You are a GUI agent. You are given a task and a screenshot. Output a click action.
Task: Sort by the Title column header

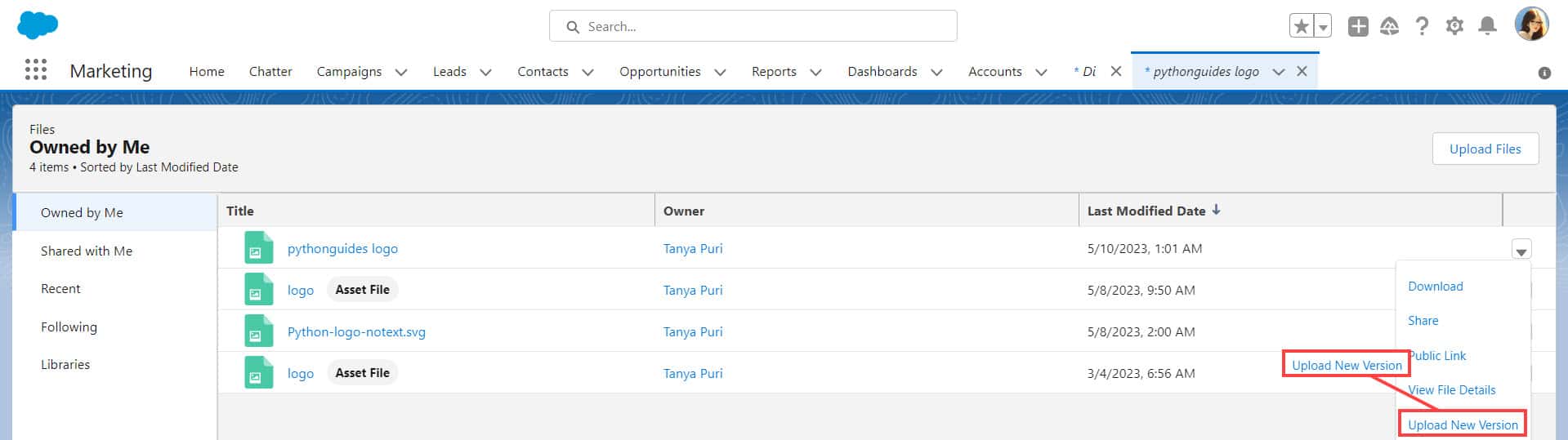[x=436, y=211]
